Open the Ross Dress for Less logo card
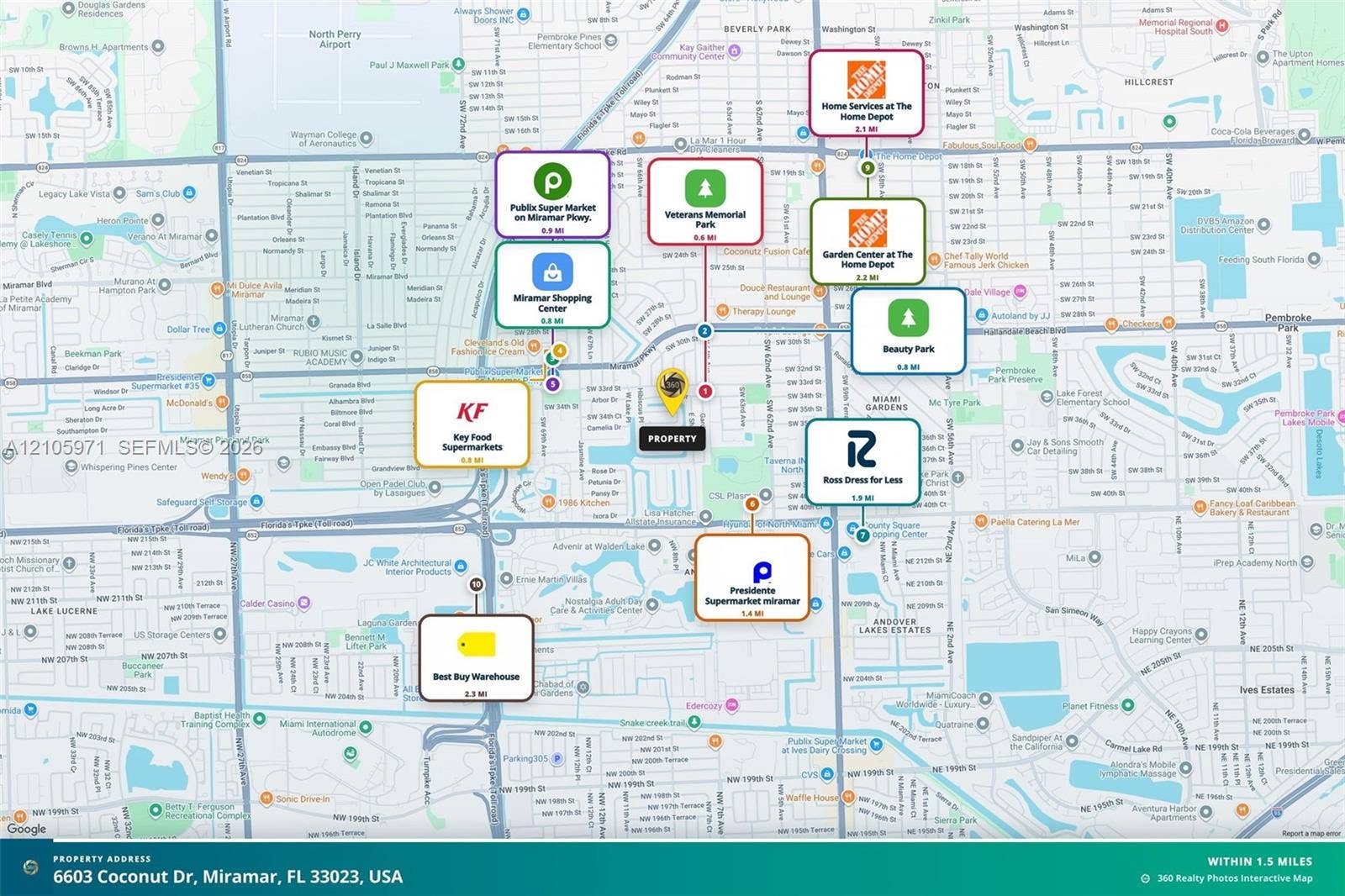Screen dimensions: 1345x896 click(862, 461)
